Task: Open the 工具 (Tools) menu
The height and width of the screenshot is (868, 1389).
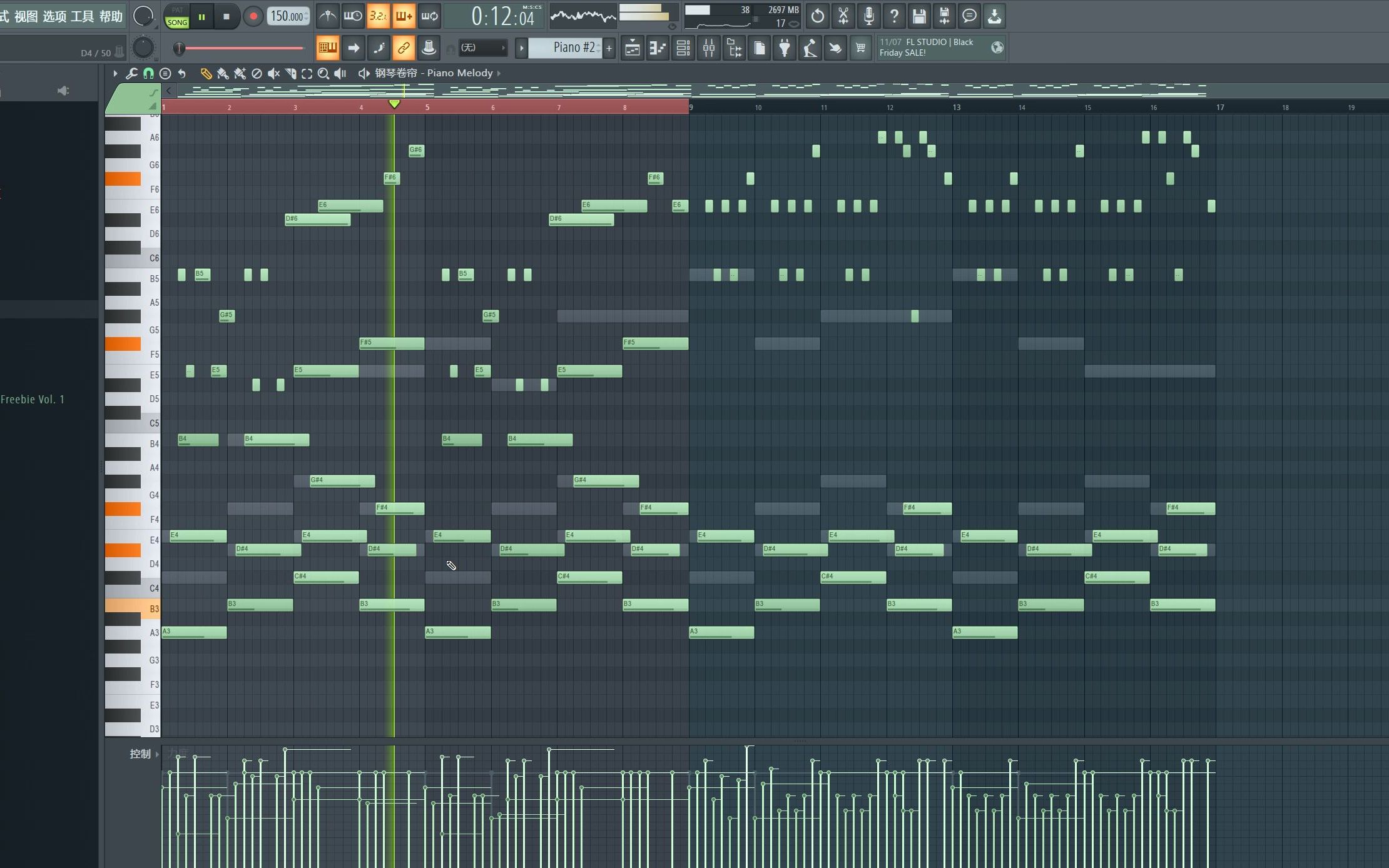Action: pos(83,16)
